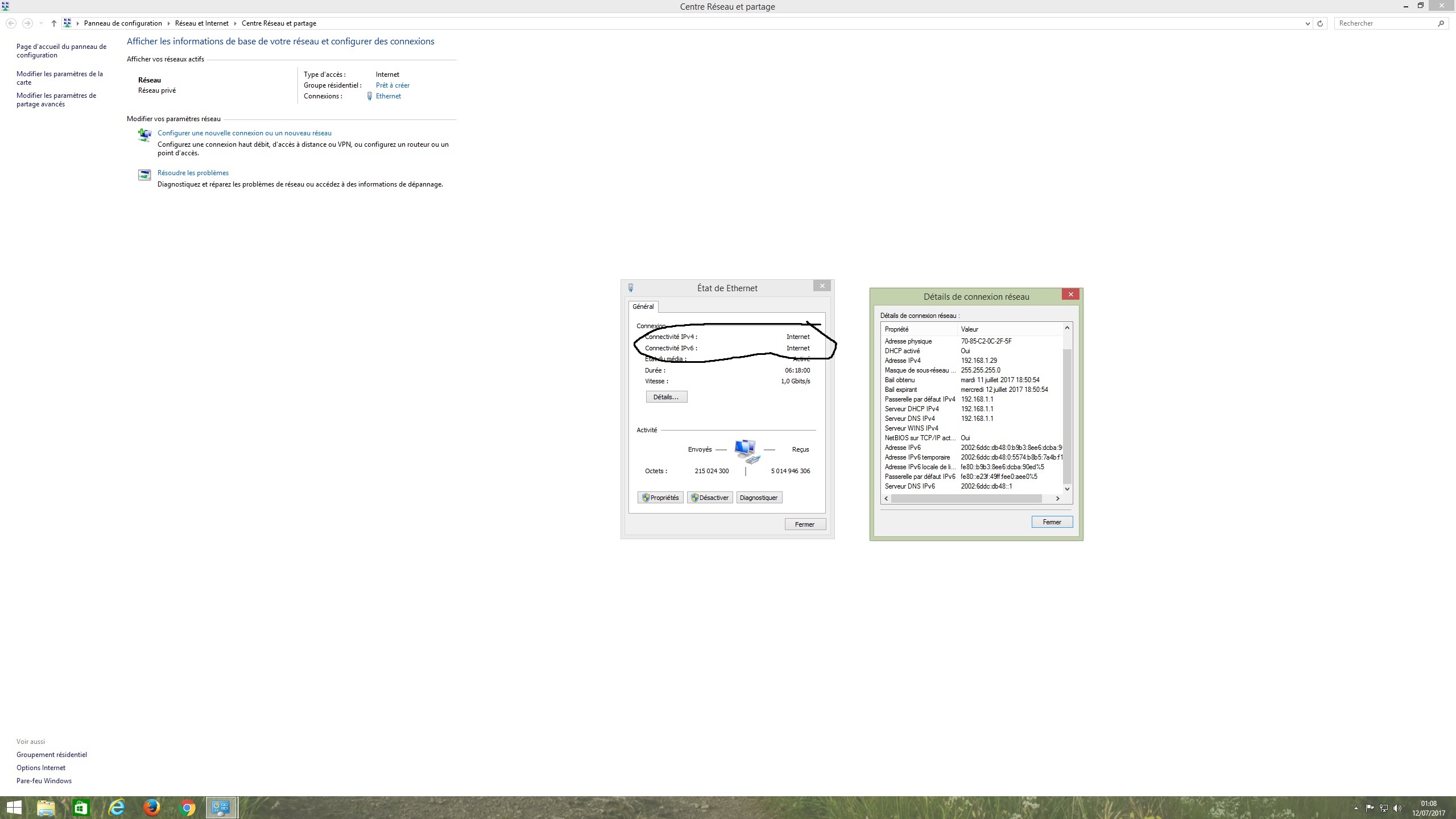
Task: Open Google Chrome from the taskbar
Action: (x=187, y=807)
